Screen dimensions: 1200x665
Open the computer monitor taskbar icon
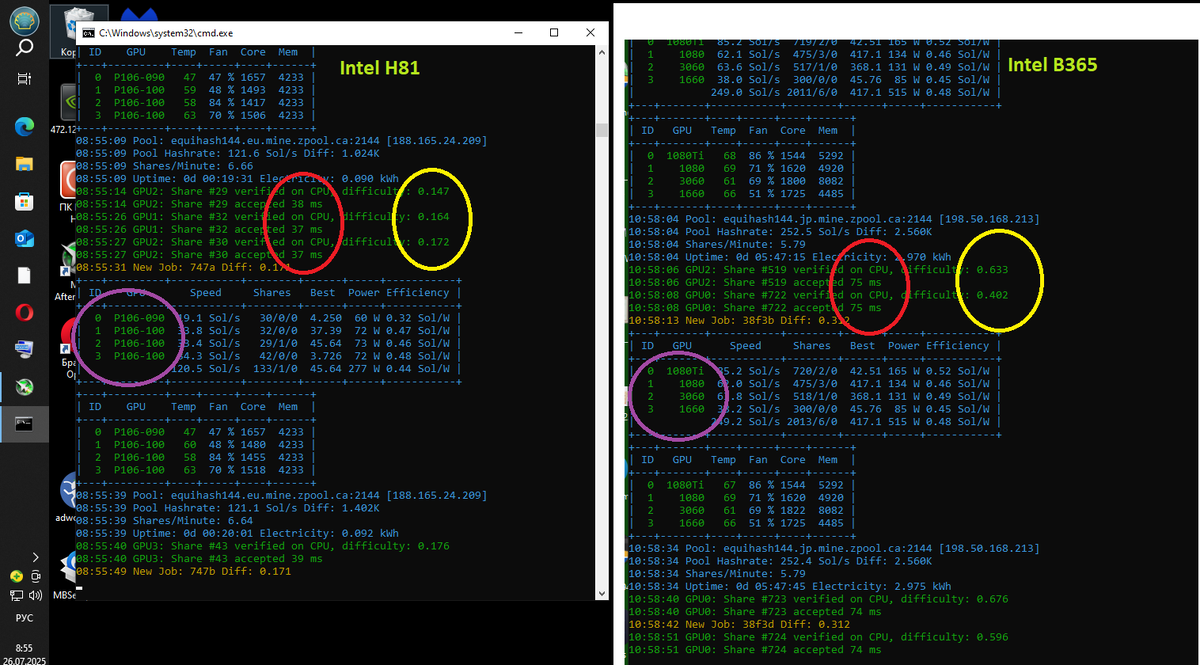(x=24, y=349)
